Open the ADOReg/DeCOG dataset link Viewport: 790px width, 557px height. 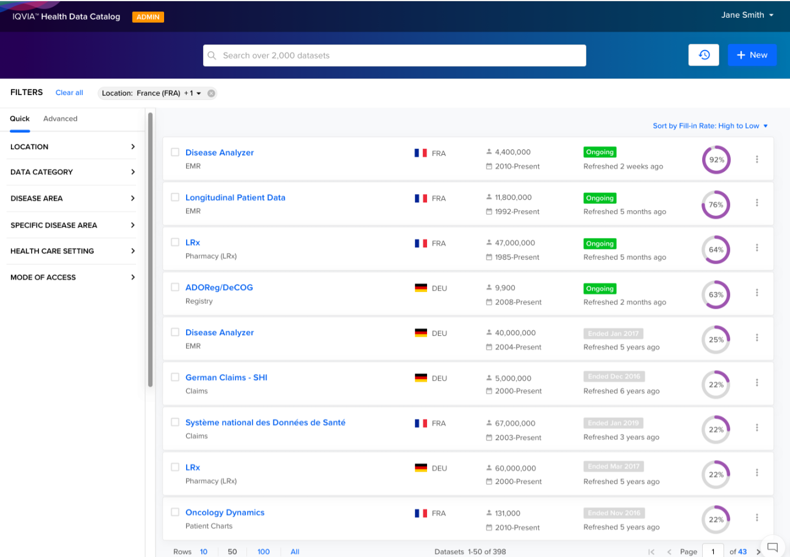[219, 288]
